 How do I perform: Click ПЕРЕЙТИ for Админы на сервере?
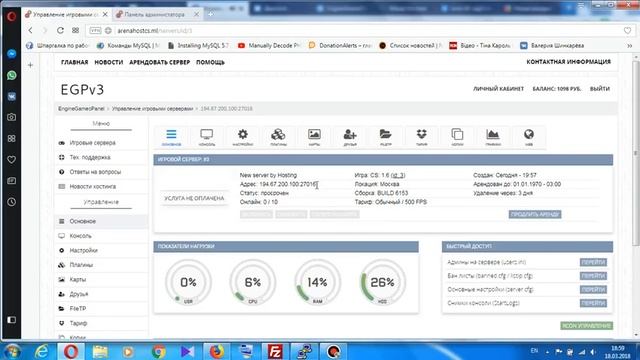coord(593,262)
